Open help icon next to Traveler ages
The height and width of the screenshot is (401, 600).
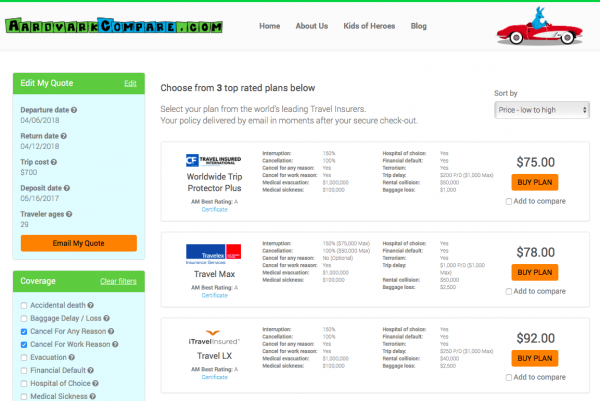69,214
